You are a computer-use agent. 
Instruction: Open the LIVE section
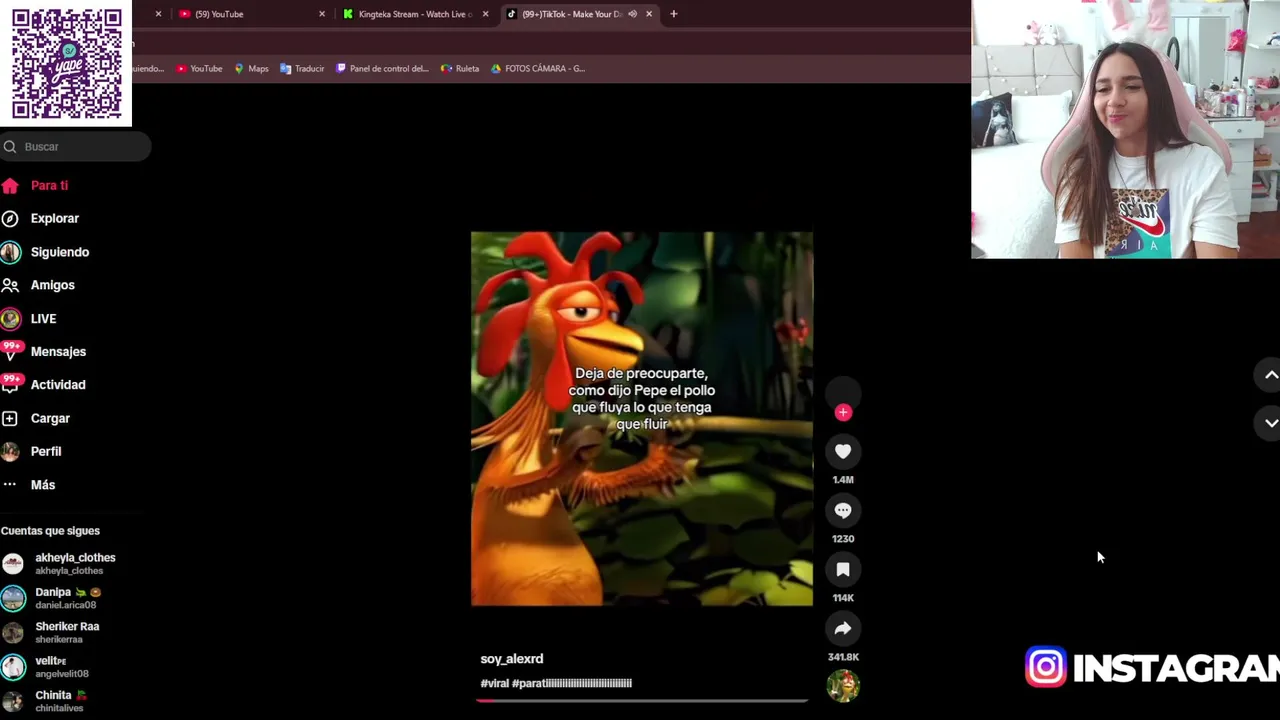43,318
